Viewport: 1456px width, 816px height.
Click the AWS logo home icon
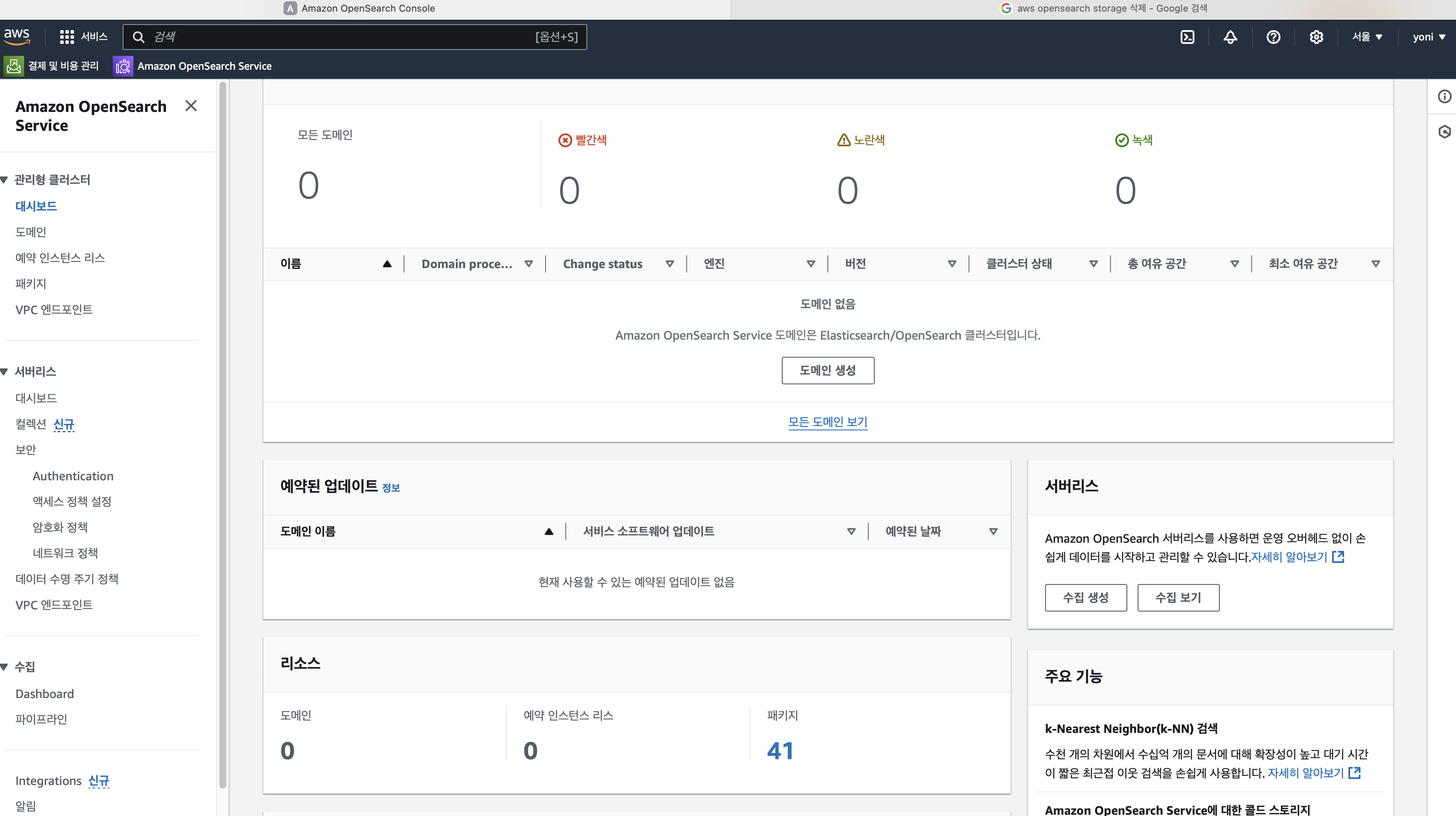point(17,37)
